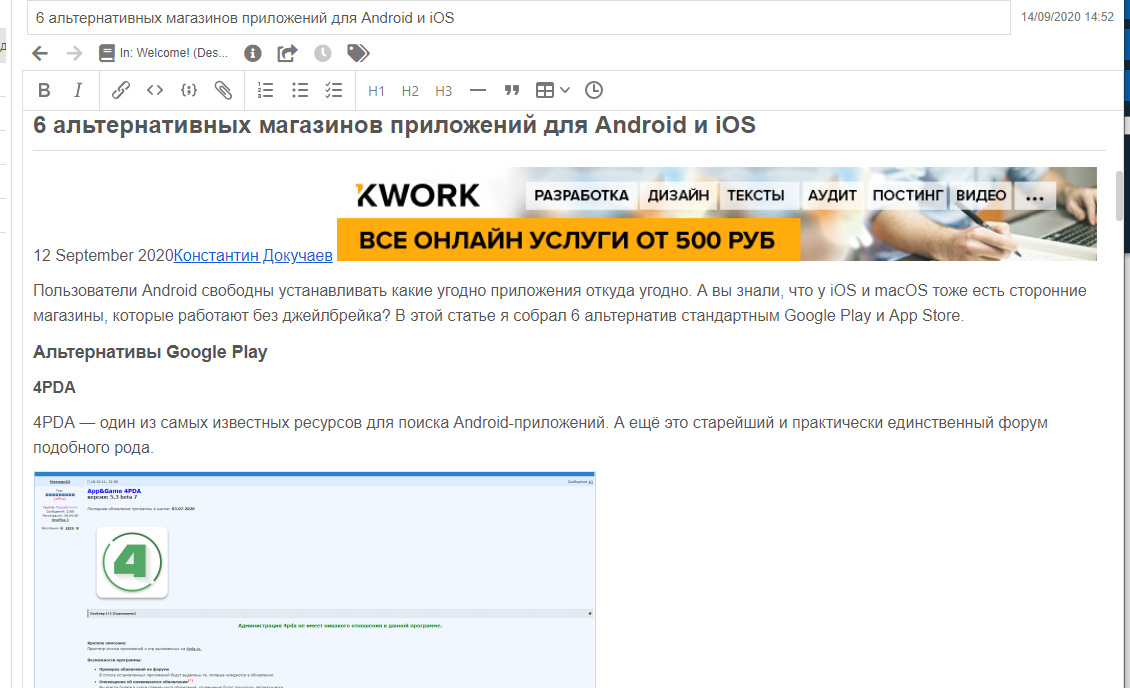Screen dimensions: 1130x688
Task: Go back with the left arrow
Action: point(40,53)
